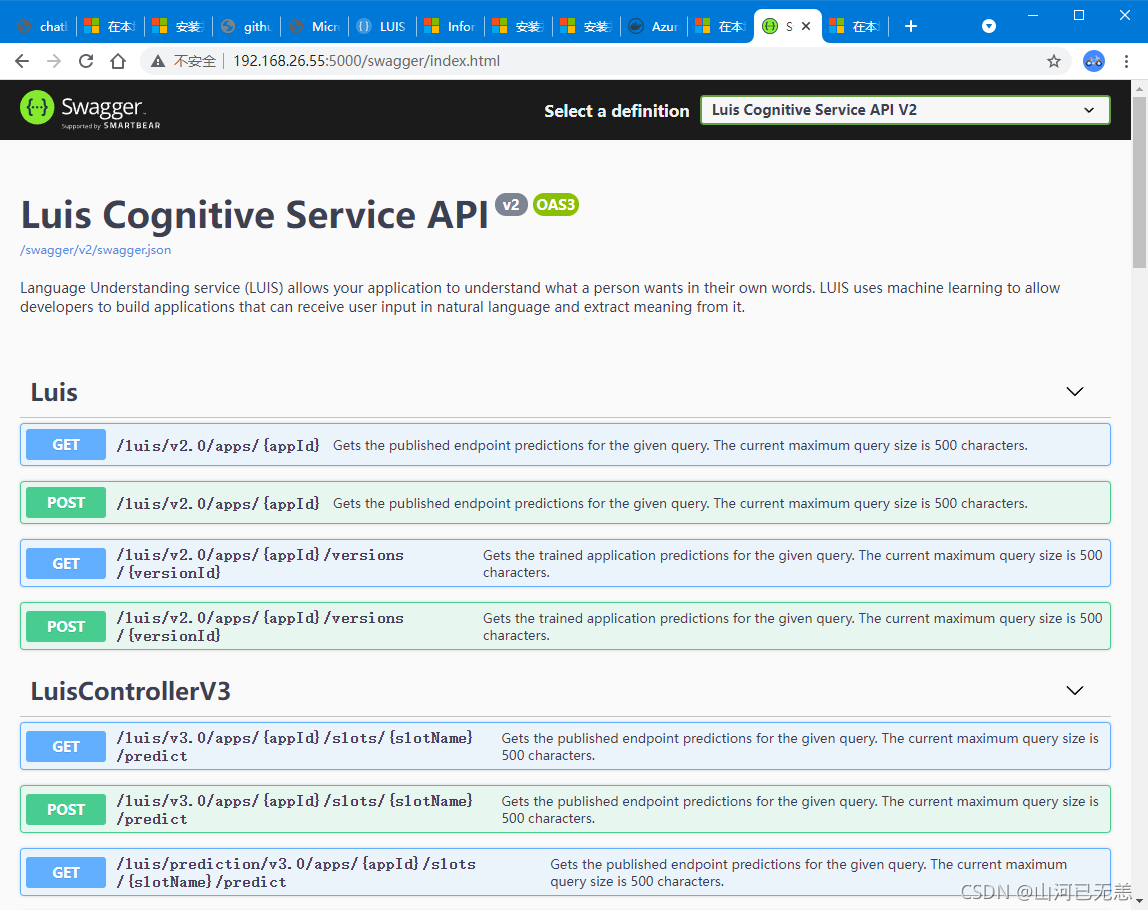Switch to the github tab

(247, 26)
